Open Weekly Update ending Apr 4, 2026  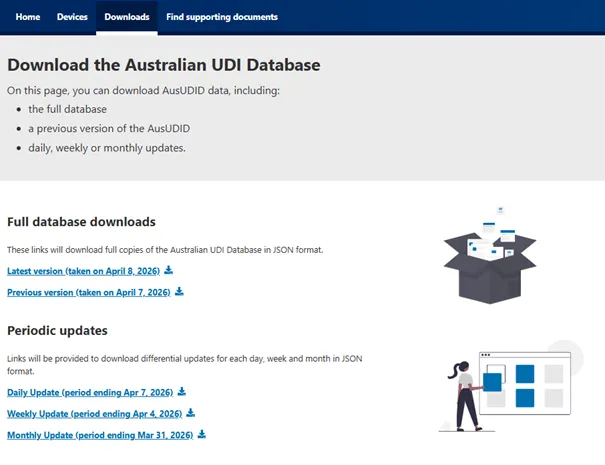(x=95, y=414)
